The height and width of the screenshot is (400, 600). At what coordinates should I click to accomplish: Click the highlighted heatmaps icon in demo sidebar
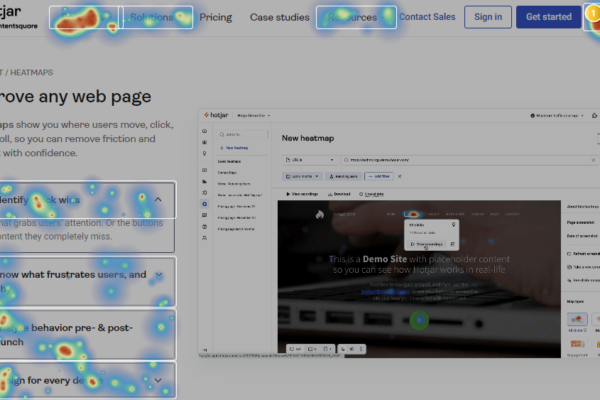coord(204,204)
